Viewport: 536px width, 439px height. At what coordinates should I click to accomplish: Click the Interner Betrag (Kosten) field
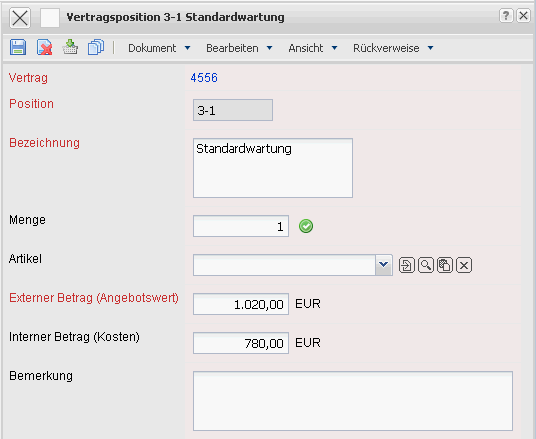pos(241,343)
